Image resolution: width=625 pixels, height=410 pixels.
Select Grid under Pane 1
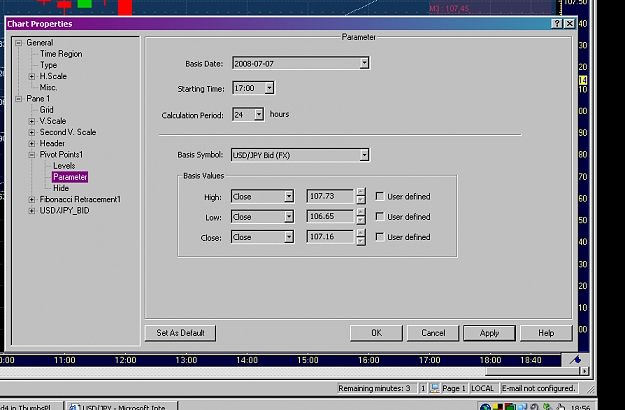coord(46,110)
